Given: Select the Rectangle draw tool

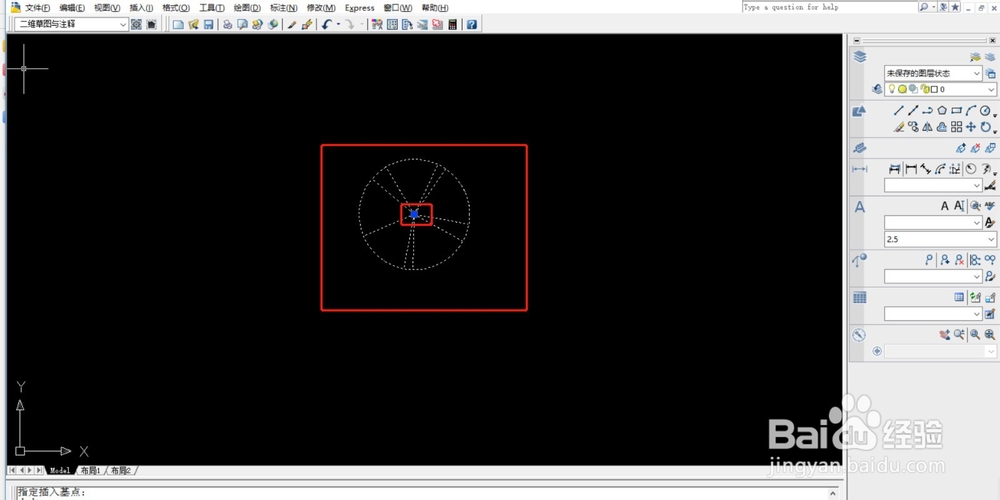Looking at the screenshot, I should [x=956, y=110].
